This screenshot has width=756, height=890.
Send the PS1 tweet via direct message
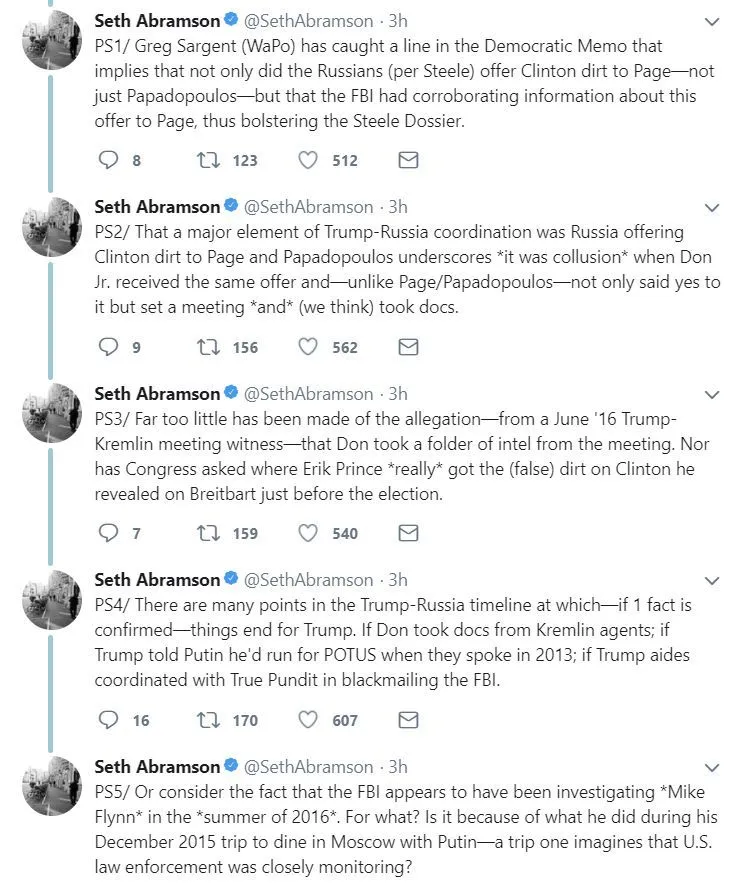click(x=408, y=160)
